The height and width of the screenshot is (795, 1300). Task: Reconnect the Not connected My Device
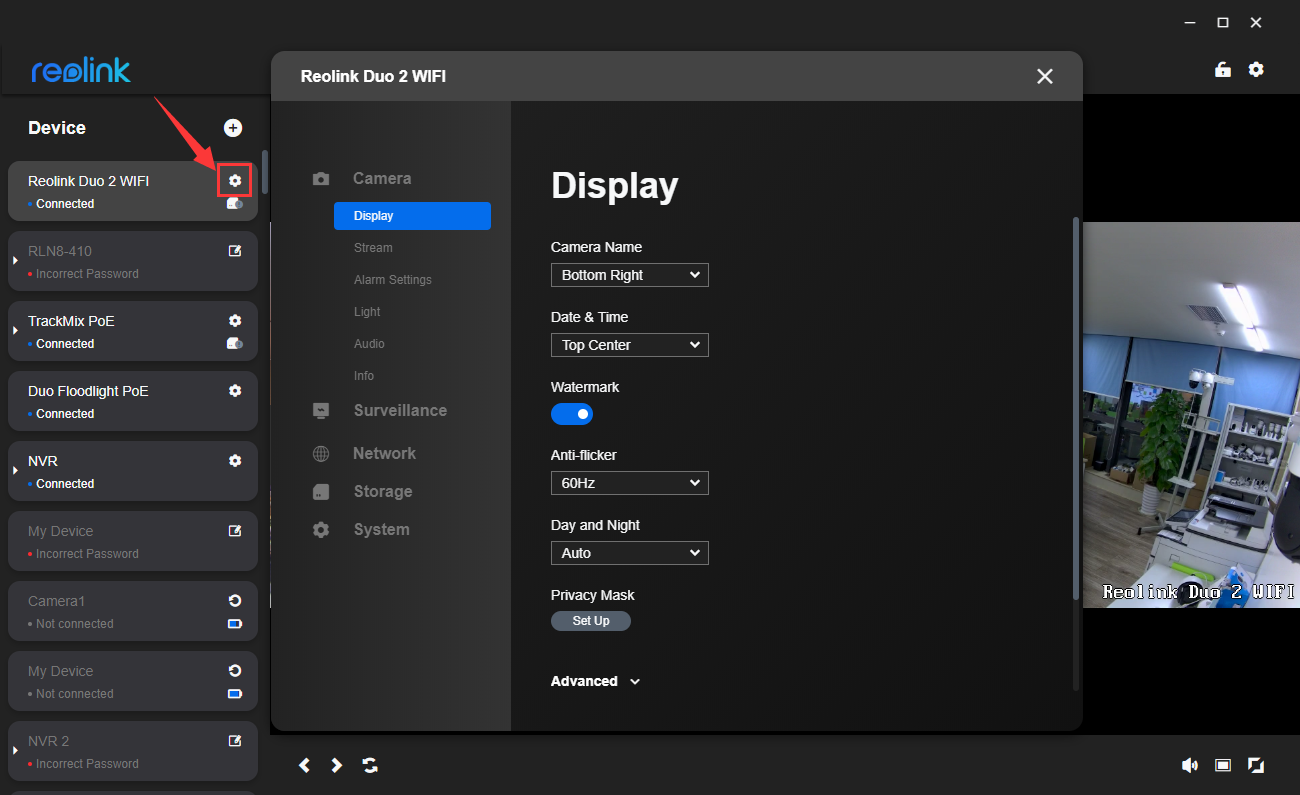235,671
